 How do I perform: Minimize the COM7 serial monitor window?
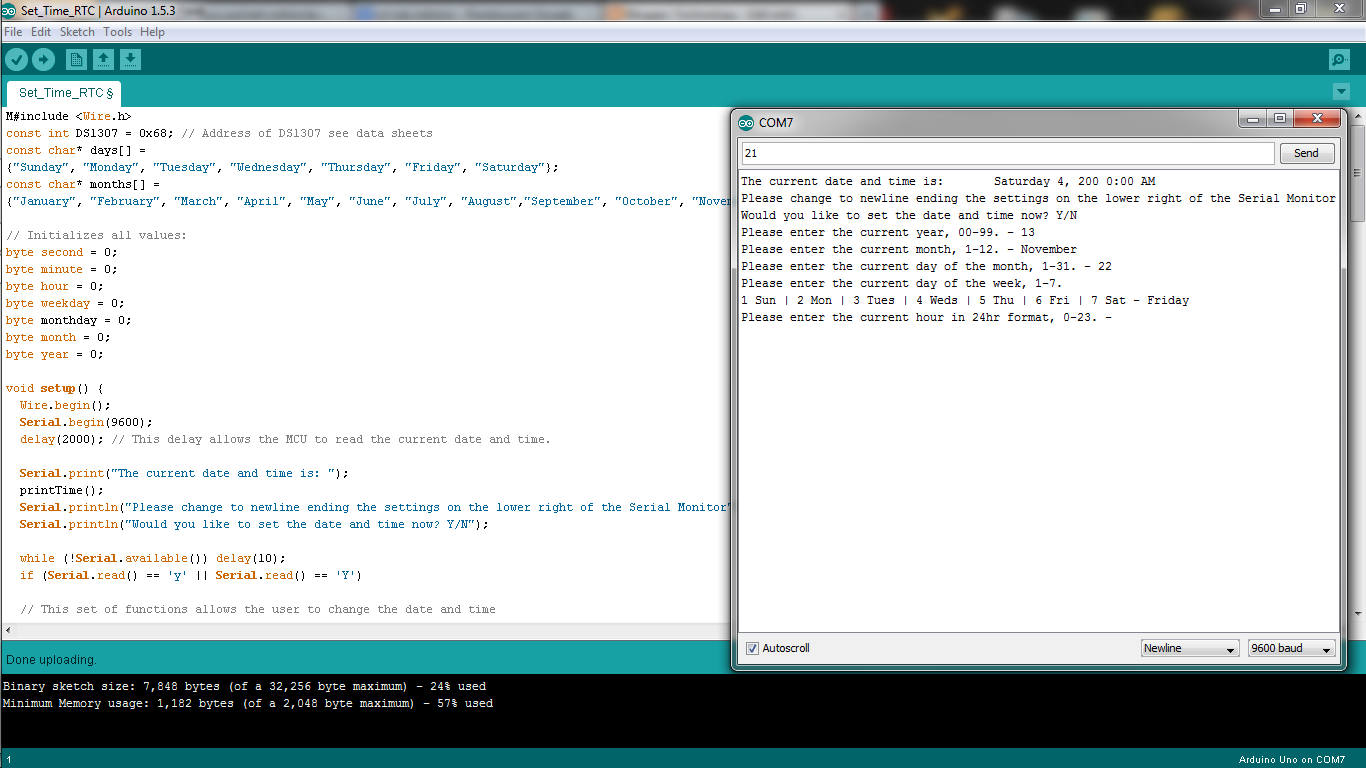click(x=1252, y=119)
